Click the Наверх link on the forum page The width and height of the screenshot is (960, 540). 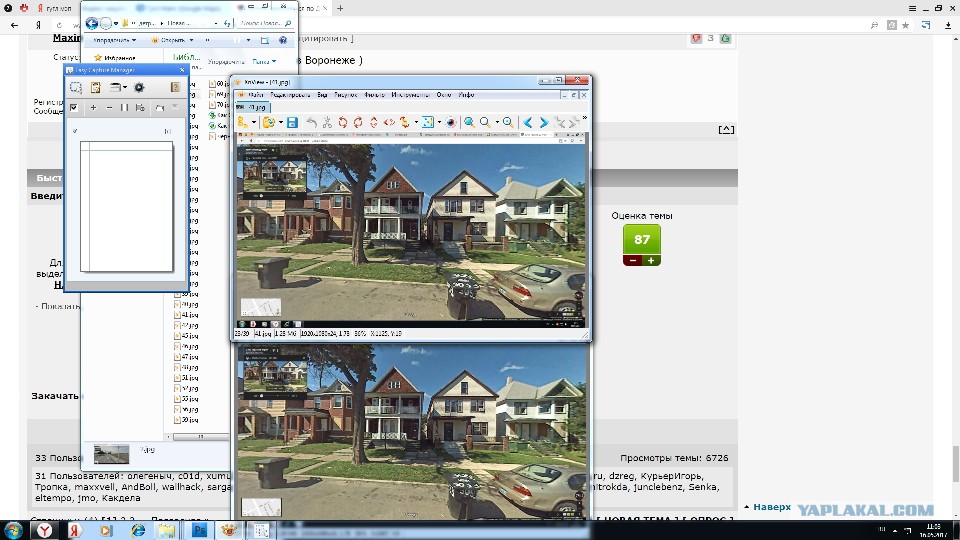771,507
